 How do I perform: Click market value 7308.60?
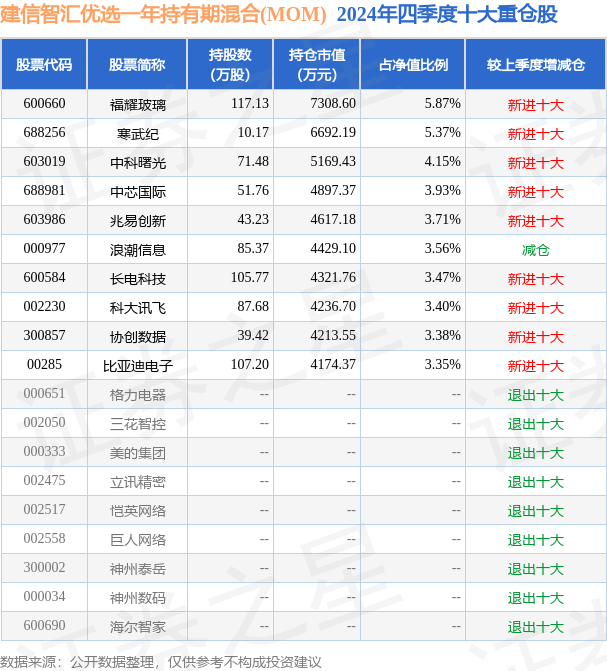tap(333, 104)
